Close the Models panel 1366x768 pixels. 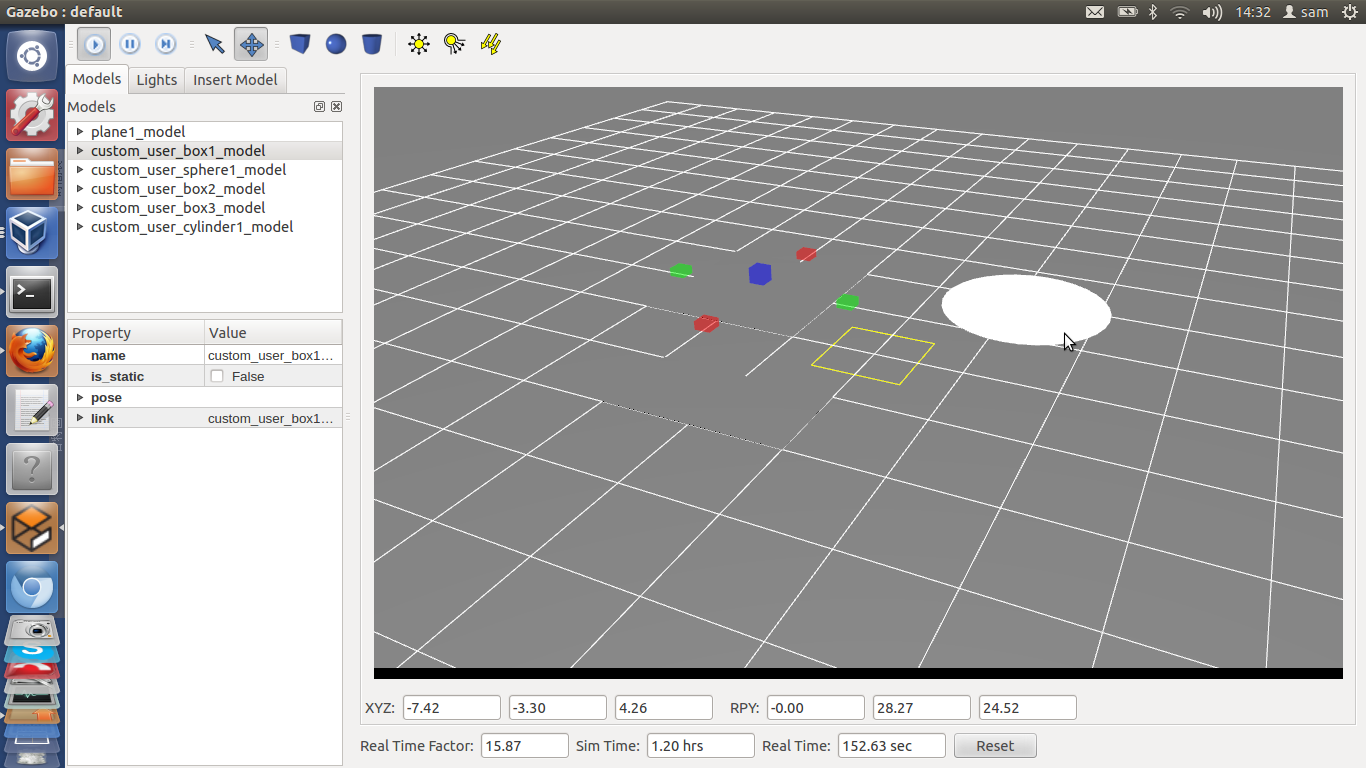(336, 106)
